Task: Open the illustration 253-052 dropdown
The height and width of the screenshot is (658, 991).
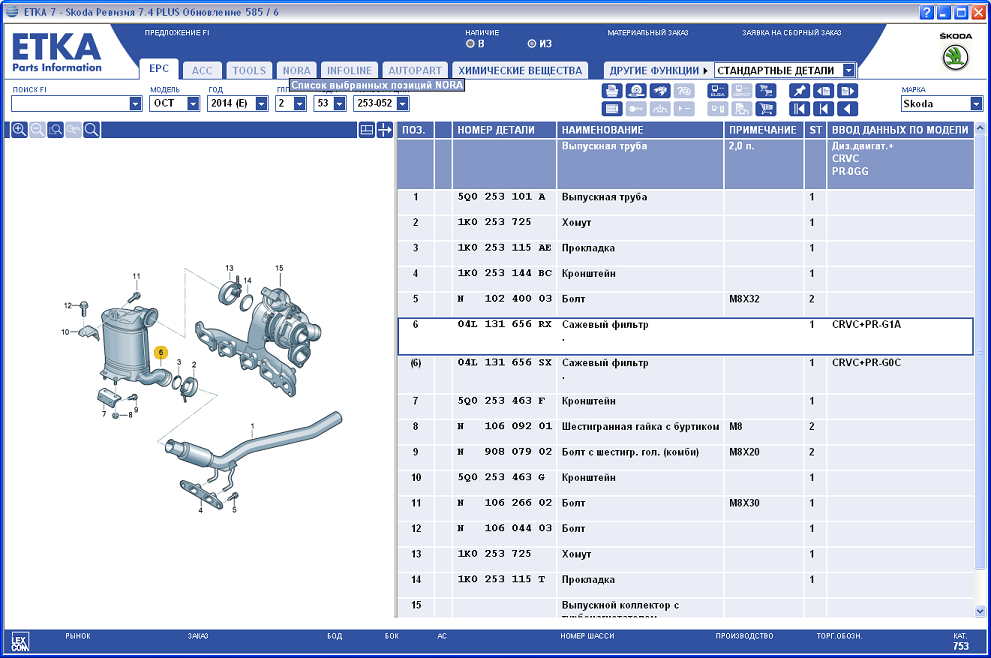Action: (x=403, y=104)
